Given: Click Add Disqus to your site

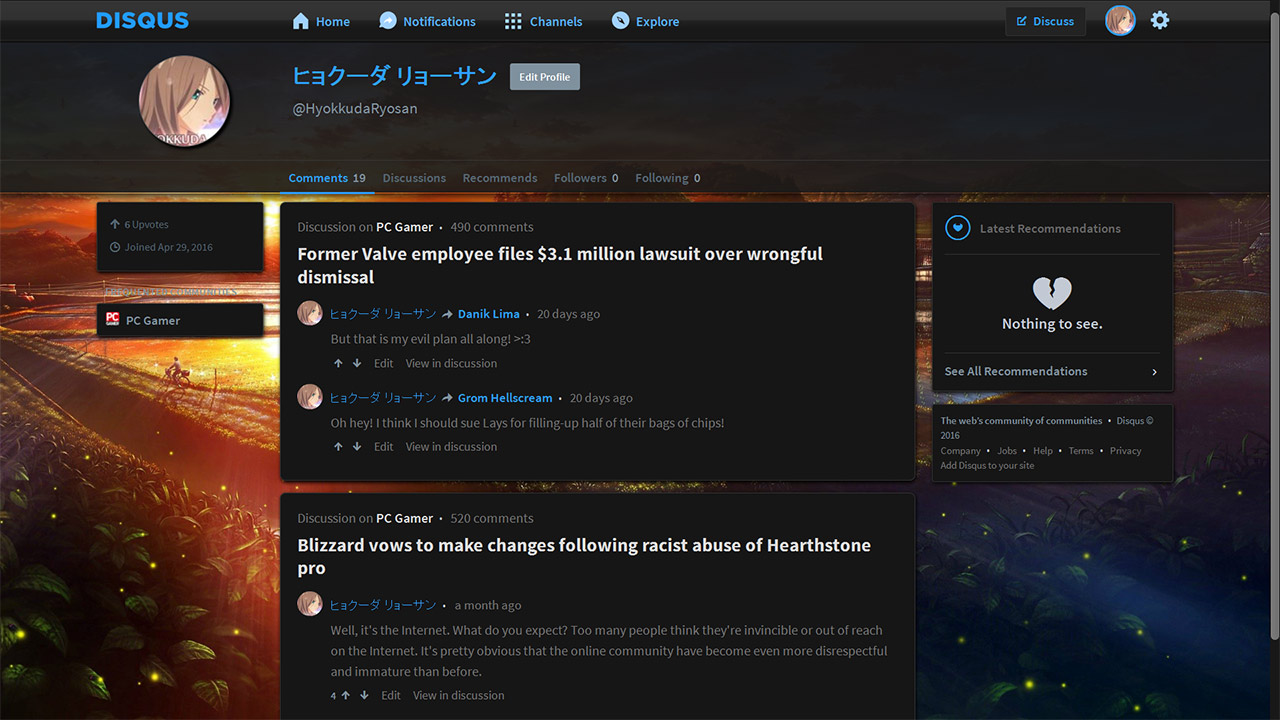Looking at the screenshot, I should click(x=987, y=466).
